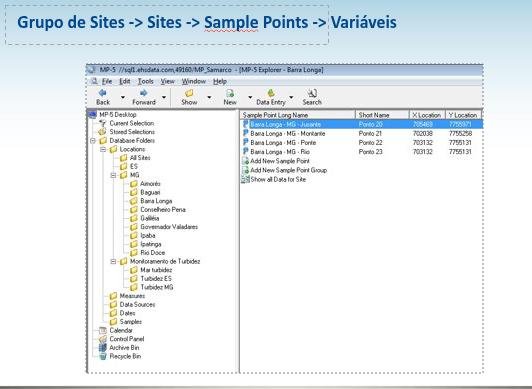Image resolution: width=532 pixels, height=389 pixels.
Task: Click the Back arrow toolbar icon
Action: click(102, 93)
